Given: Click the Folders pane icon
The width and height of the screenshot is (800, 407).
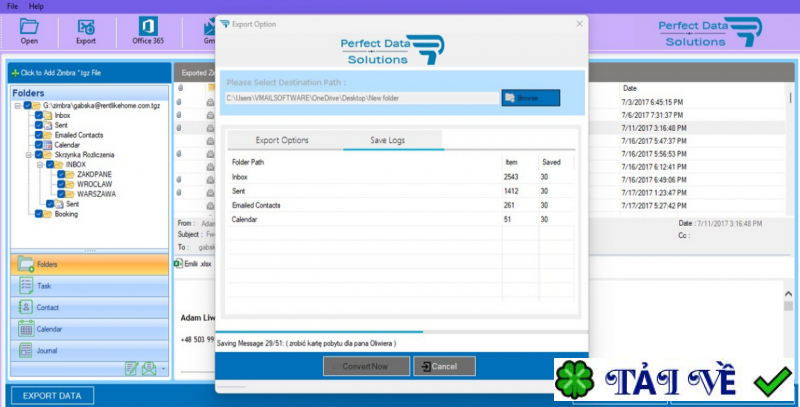Looking at the screenshot, I should point(26,264).
